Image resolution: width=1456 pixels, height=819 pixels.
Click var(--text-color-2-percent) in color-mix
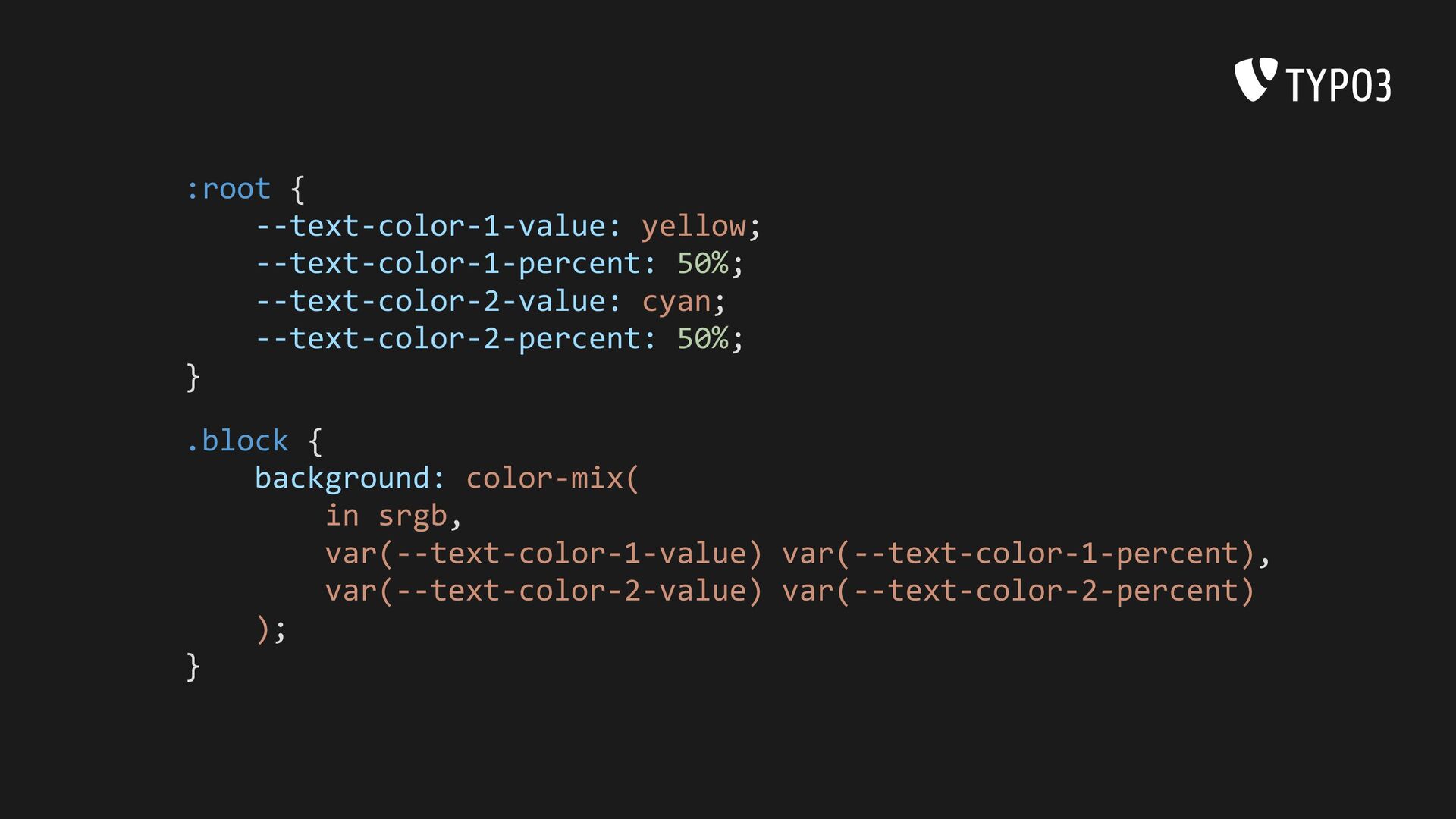pos(1018,591)
